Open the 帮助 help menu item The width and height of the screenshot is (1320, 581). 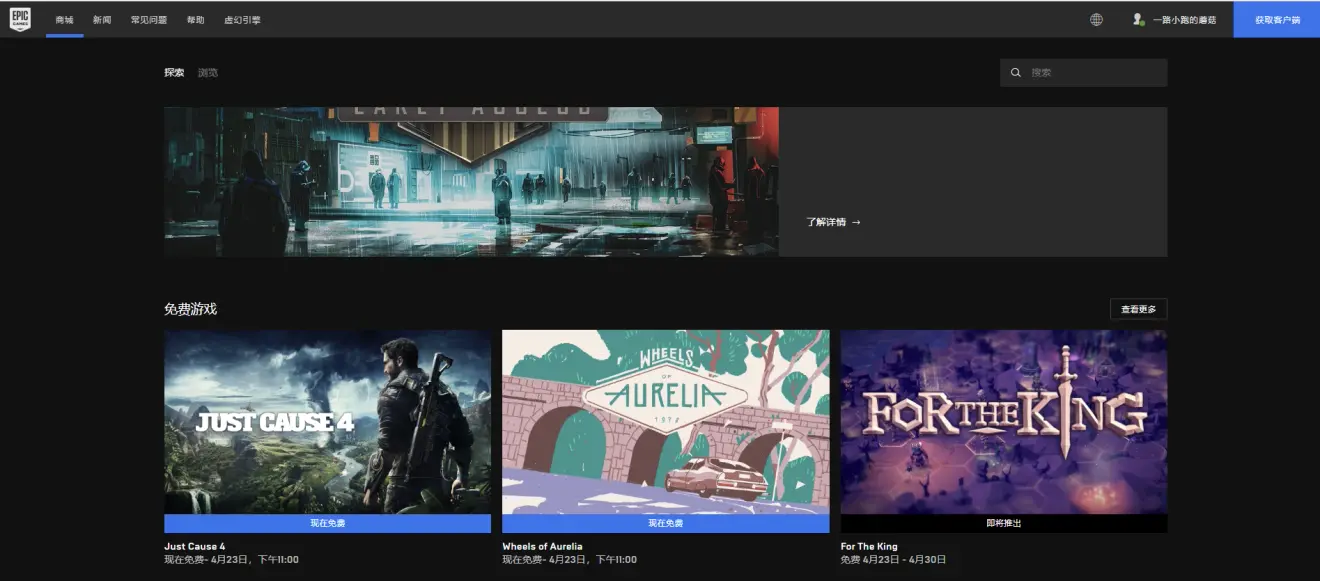[196, 20]
